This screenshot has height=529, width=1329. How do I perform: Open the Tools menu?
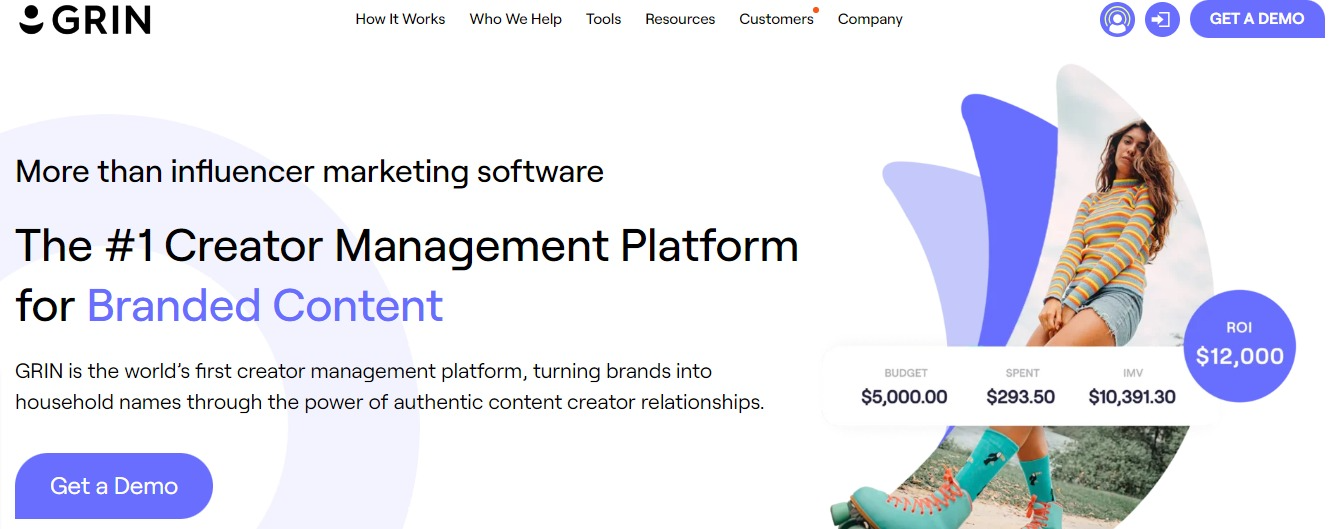point(603,19)
